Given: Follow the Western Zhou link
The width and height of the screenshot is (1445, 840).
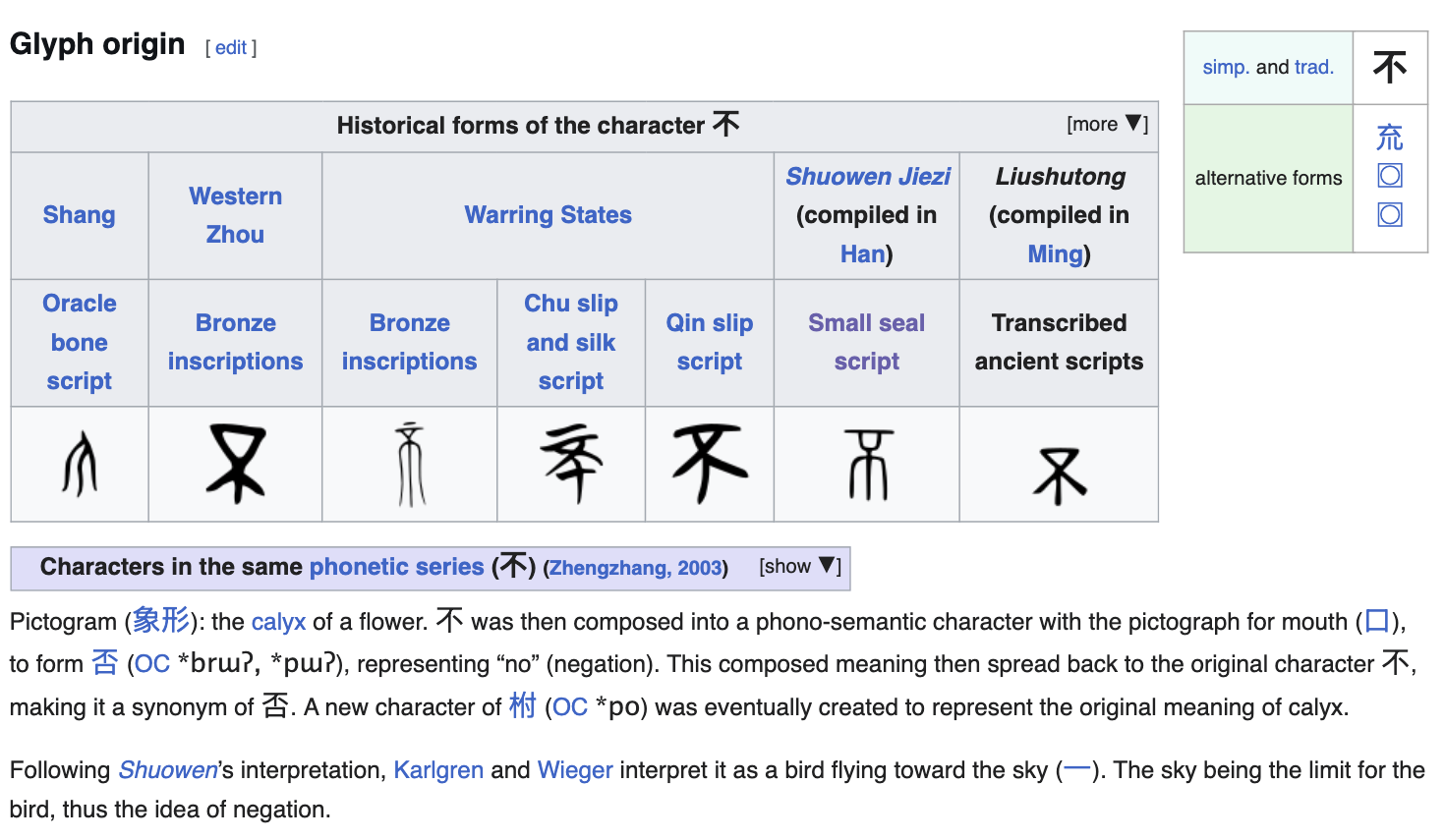Looking at the screenshot, I should coord(236,215).
